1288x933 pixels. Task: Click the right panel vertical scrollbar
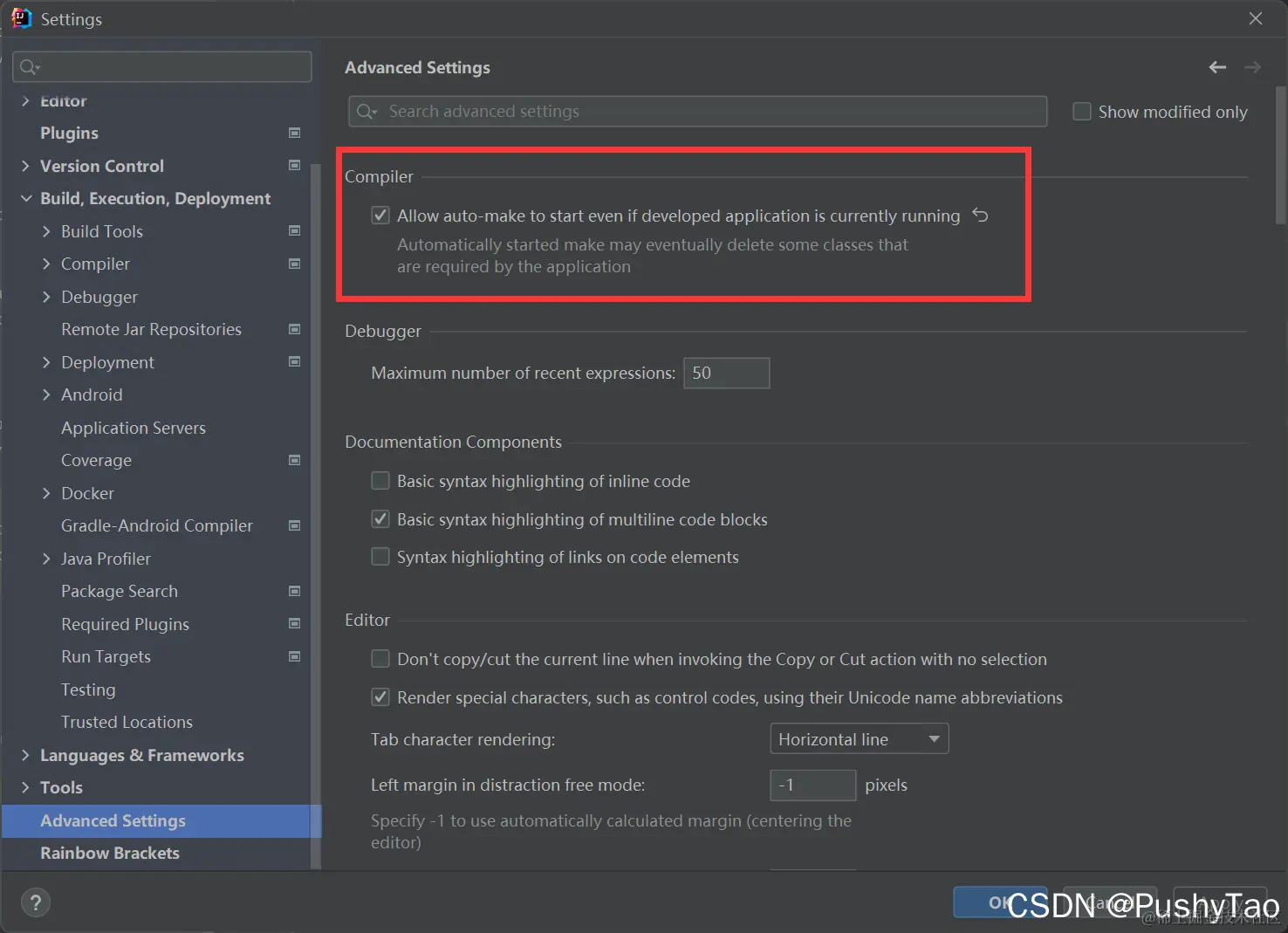1281,155
